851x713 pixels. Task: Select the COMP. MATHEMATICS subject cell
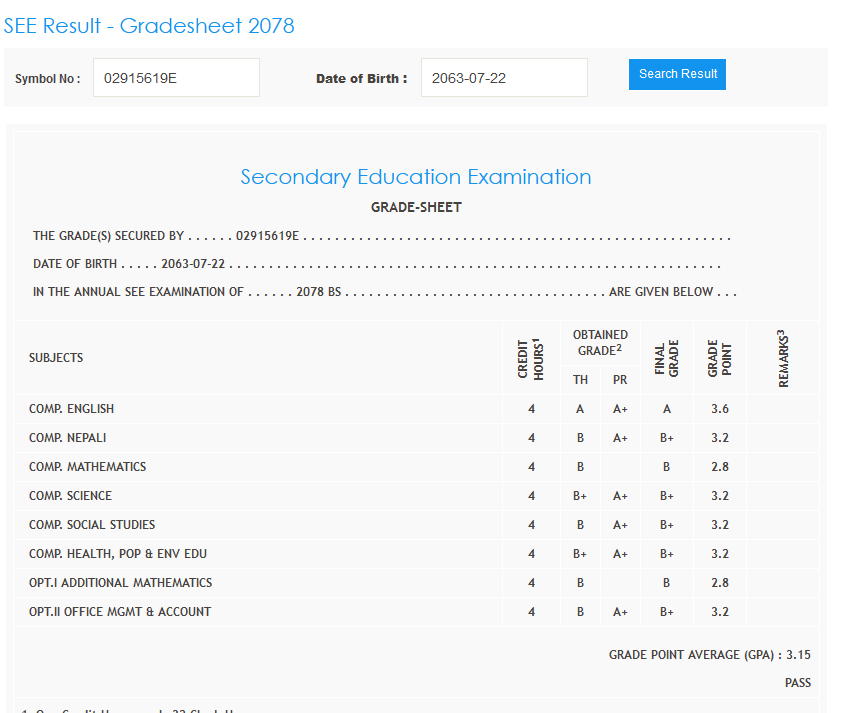pyautogui.click(x=88, y=467)
